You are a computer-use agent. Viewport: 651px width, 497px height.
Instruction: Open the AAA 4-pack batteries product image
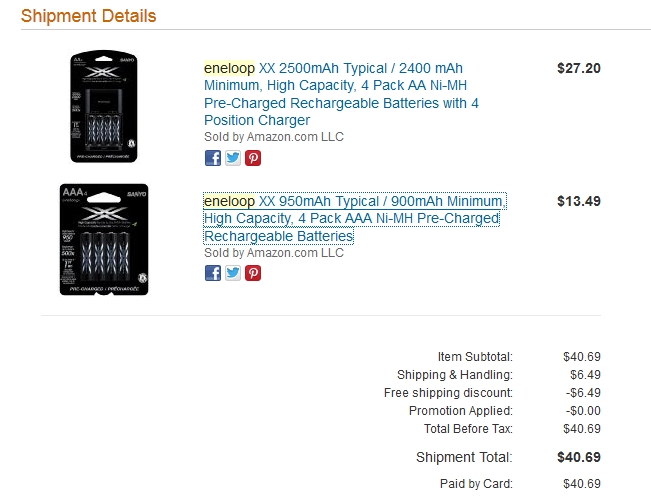coord(104,239)
